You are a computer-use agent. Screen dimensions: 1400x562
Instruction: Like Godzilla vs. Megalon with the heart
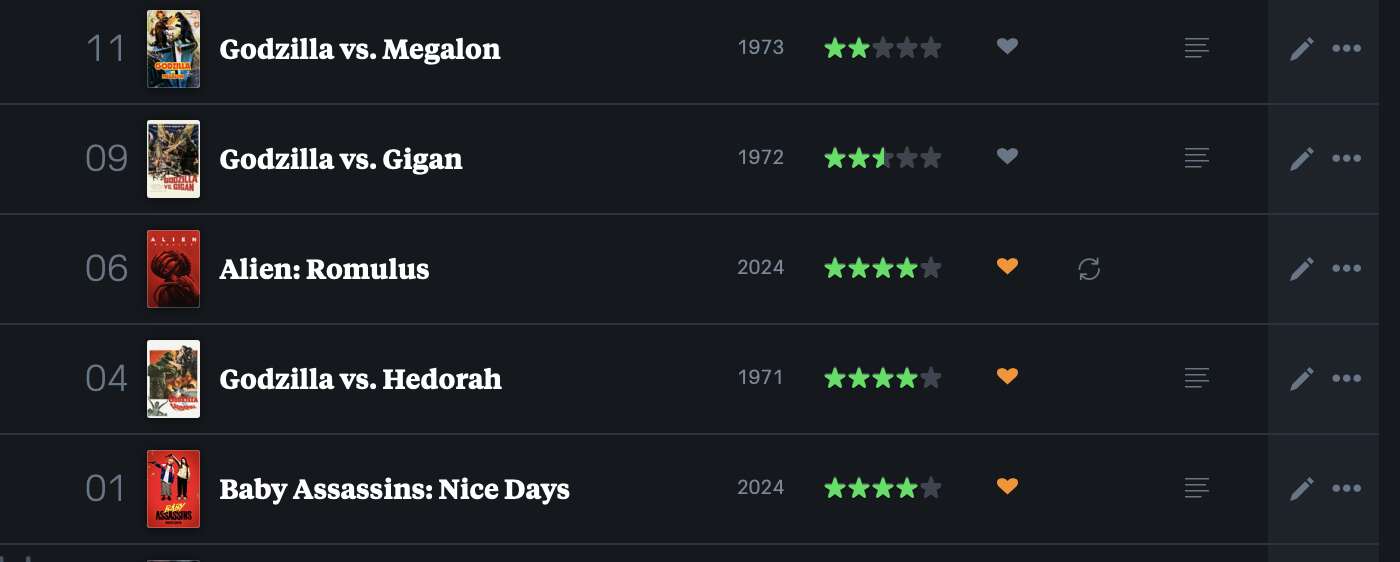click(1007, 46)
